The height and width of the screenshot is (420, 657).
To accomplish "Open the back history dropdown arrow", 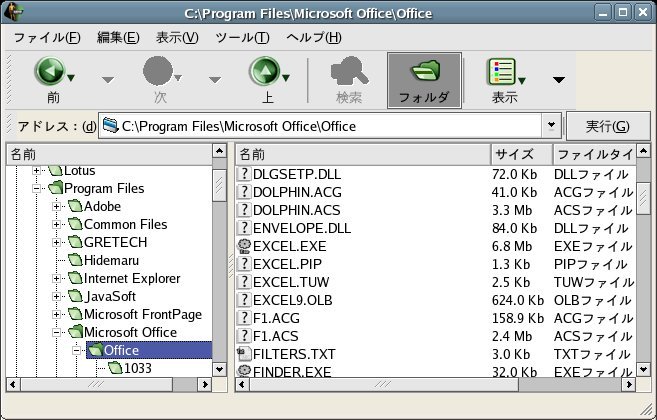I will coord(108,80).
